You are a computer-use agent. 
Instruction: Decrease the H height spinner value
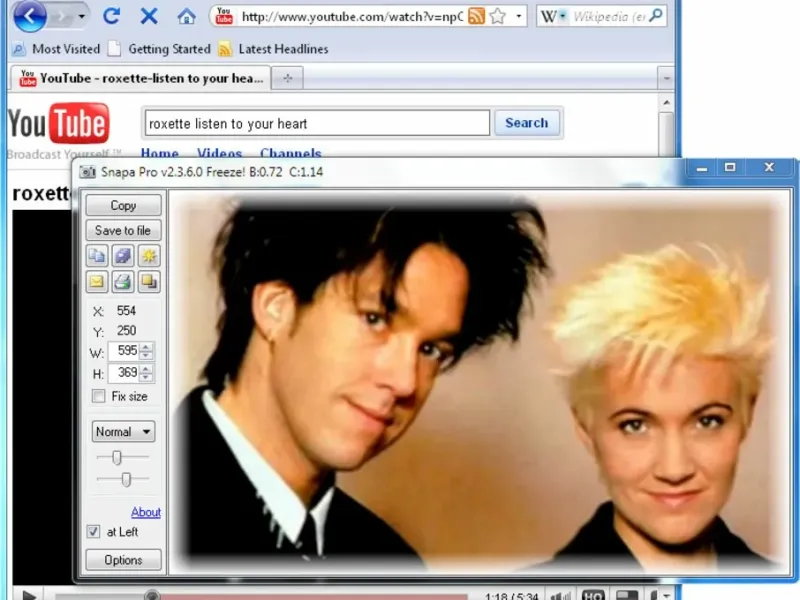tap(146, 377)
